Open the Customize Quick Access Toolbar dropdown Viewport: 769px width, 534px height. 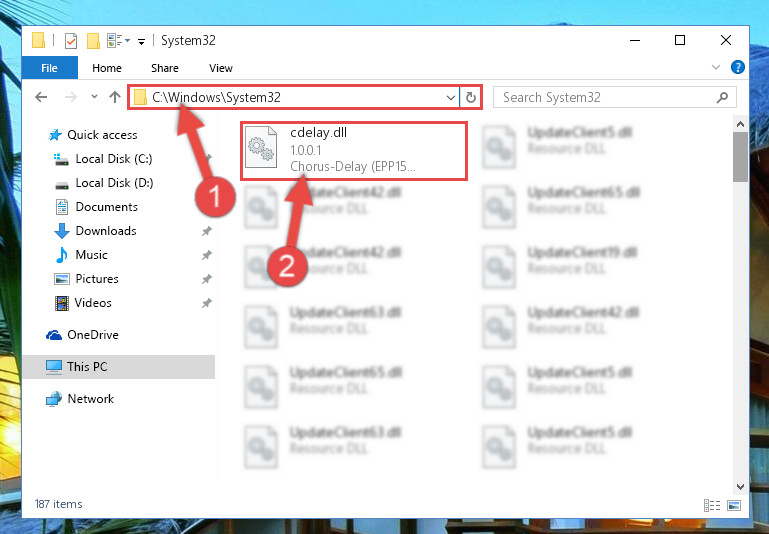click(x=141, y=42)
